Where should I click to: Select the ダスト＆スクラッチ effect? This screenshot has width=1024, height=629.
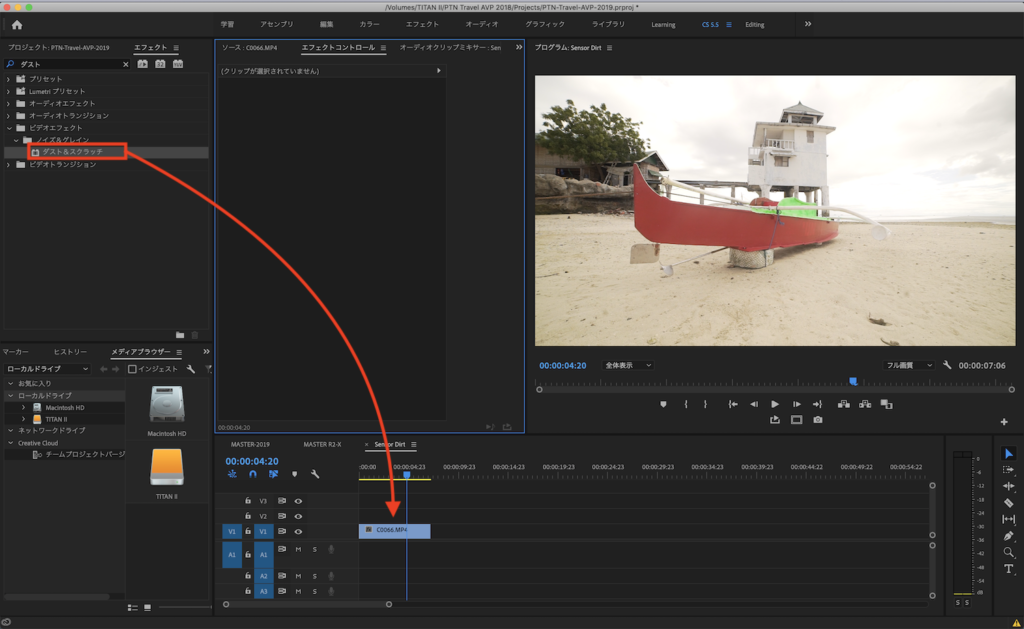[72, 151]
